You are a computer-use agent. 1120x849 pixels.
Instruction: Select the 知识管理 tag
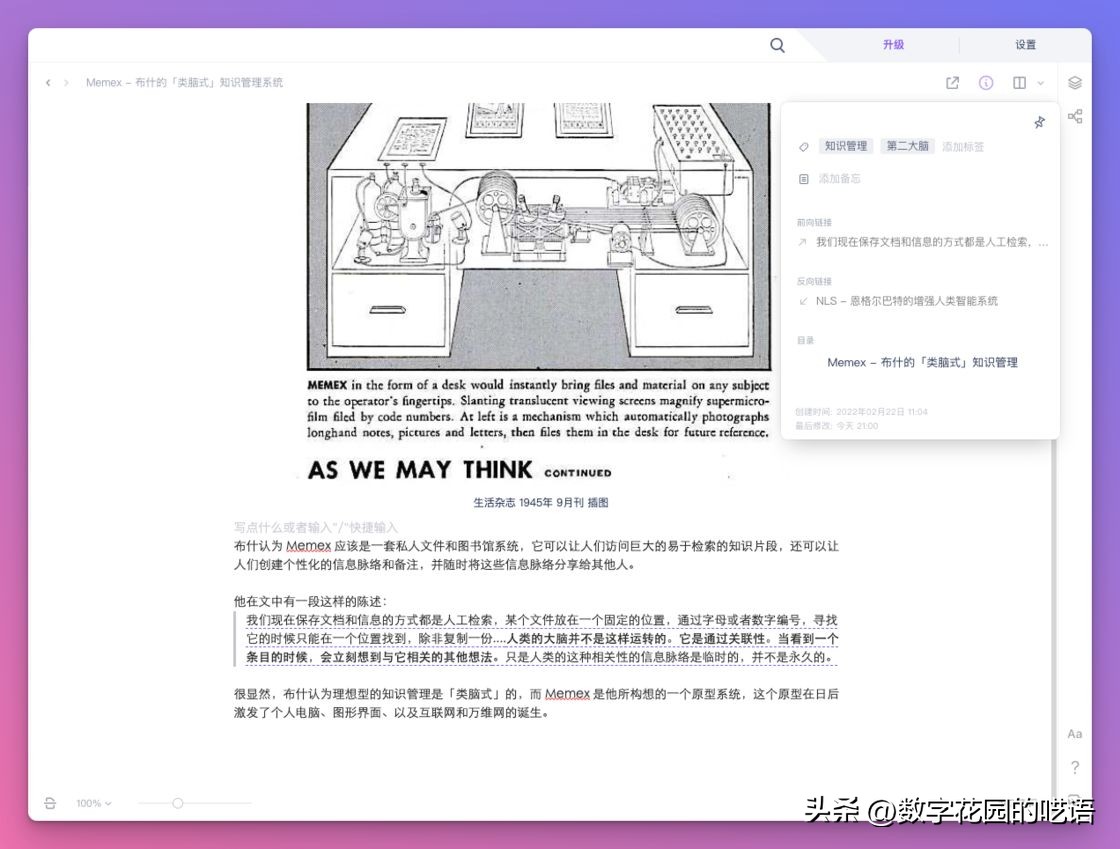point(846,146)
